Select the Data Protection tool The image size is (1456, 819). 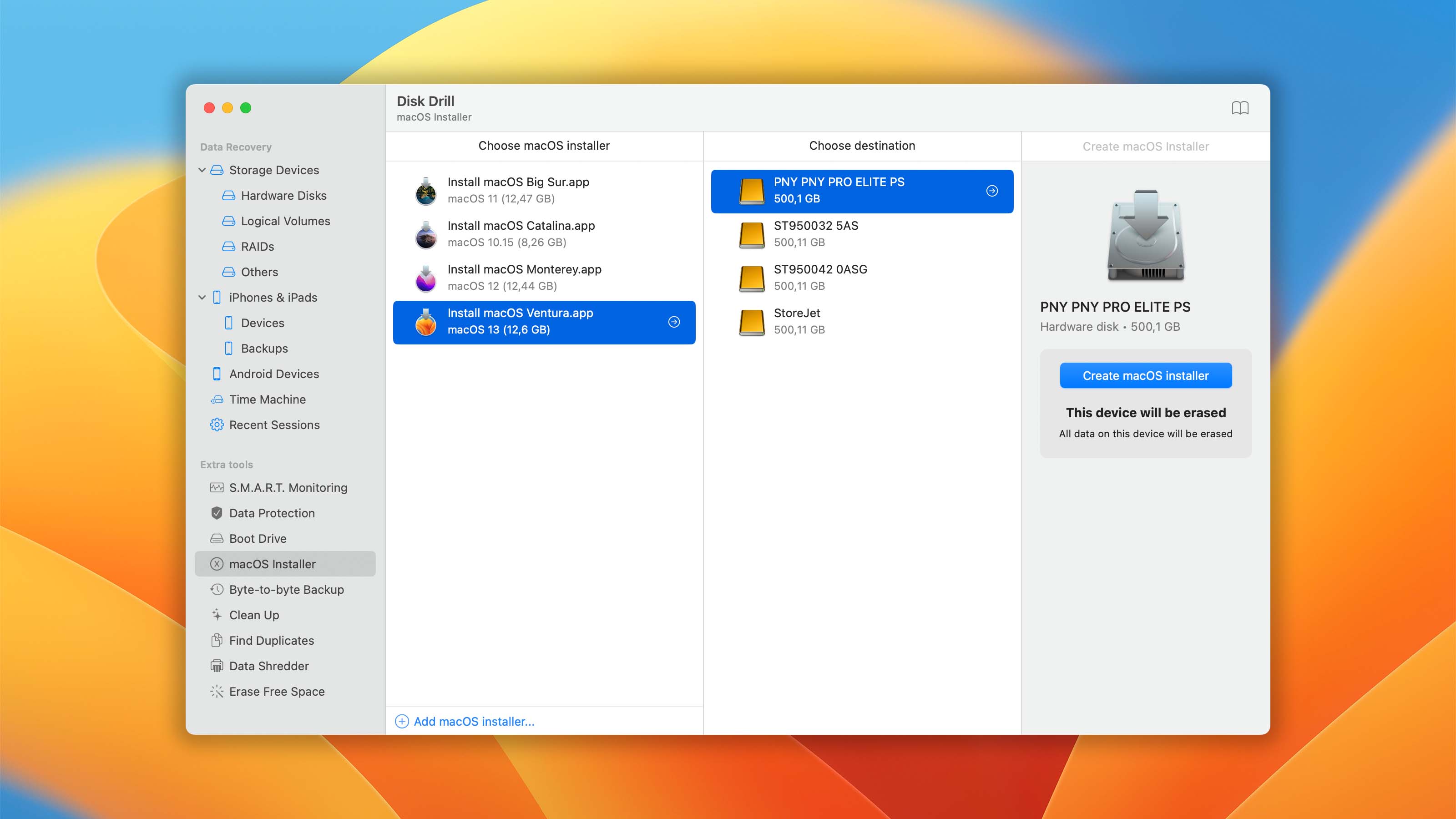[x=272, y=513]
